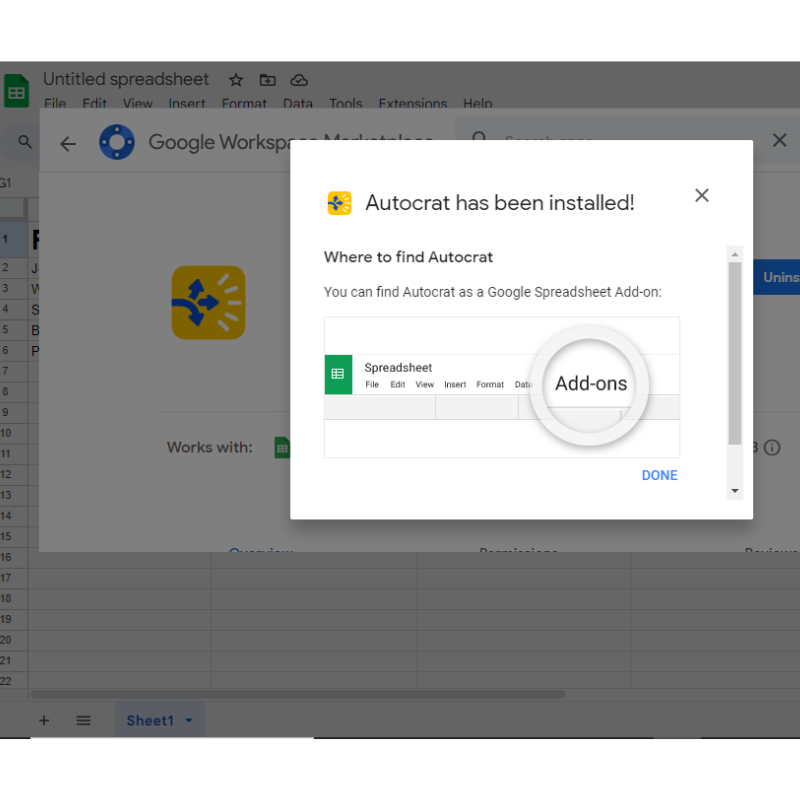Go back in Google Workspace Marketplace
Viewport: 800px width, 800px height.
pyautogui.click(x=68, y=144)
